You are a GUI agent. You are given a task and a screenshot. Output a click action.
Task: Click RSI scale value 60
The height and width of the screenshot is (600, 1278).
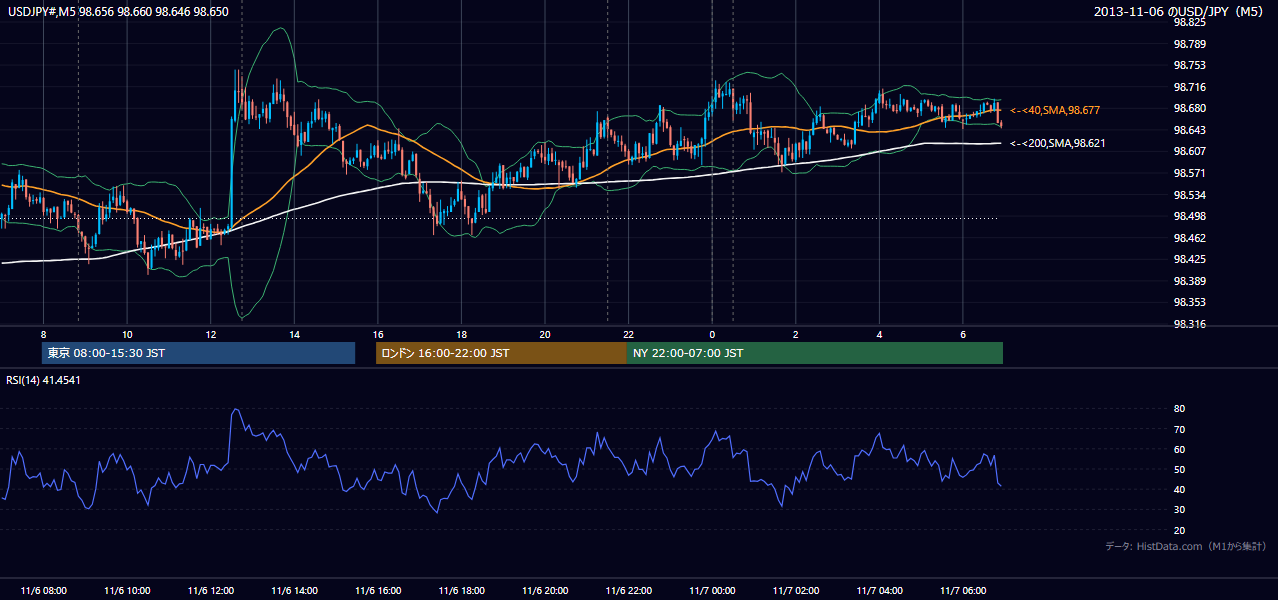pyautogui.click(x=1180, y=449)
